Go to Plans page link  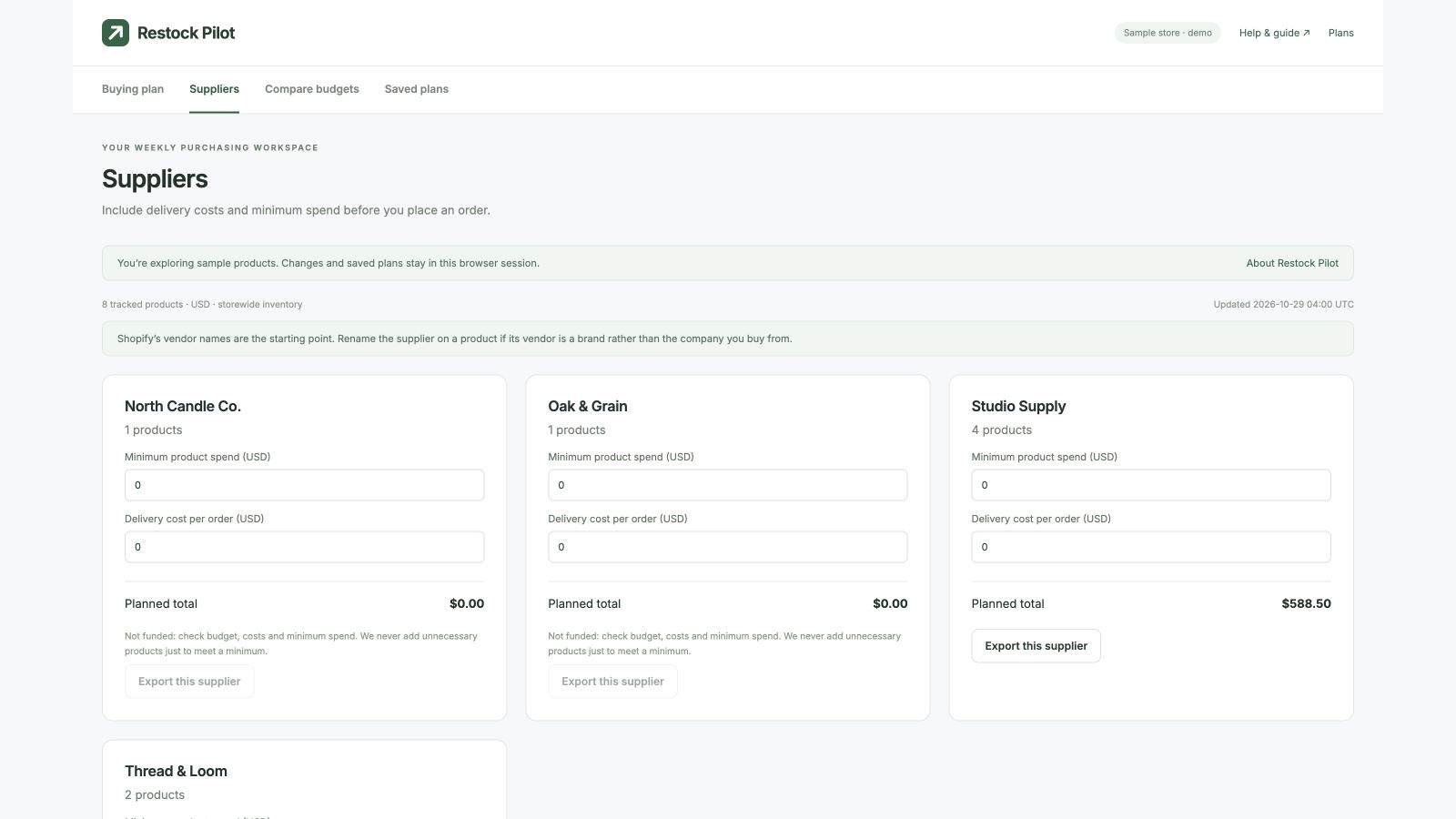pyautogui.click(x=1340, y=33)
